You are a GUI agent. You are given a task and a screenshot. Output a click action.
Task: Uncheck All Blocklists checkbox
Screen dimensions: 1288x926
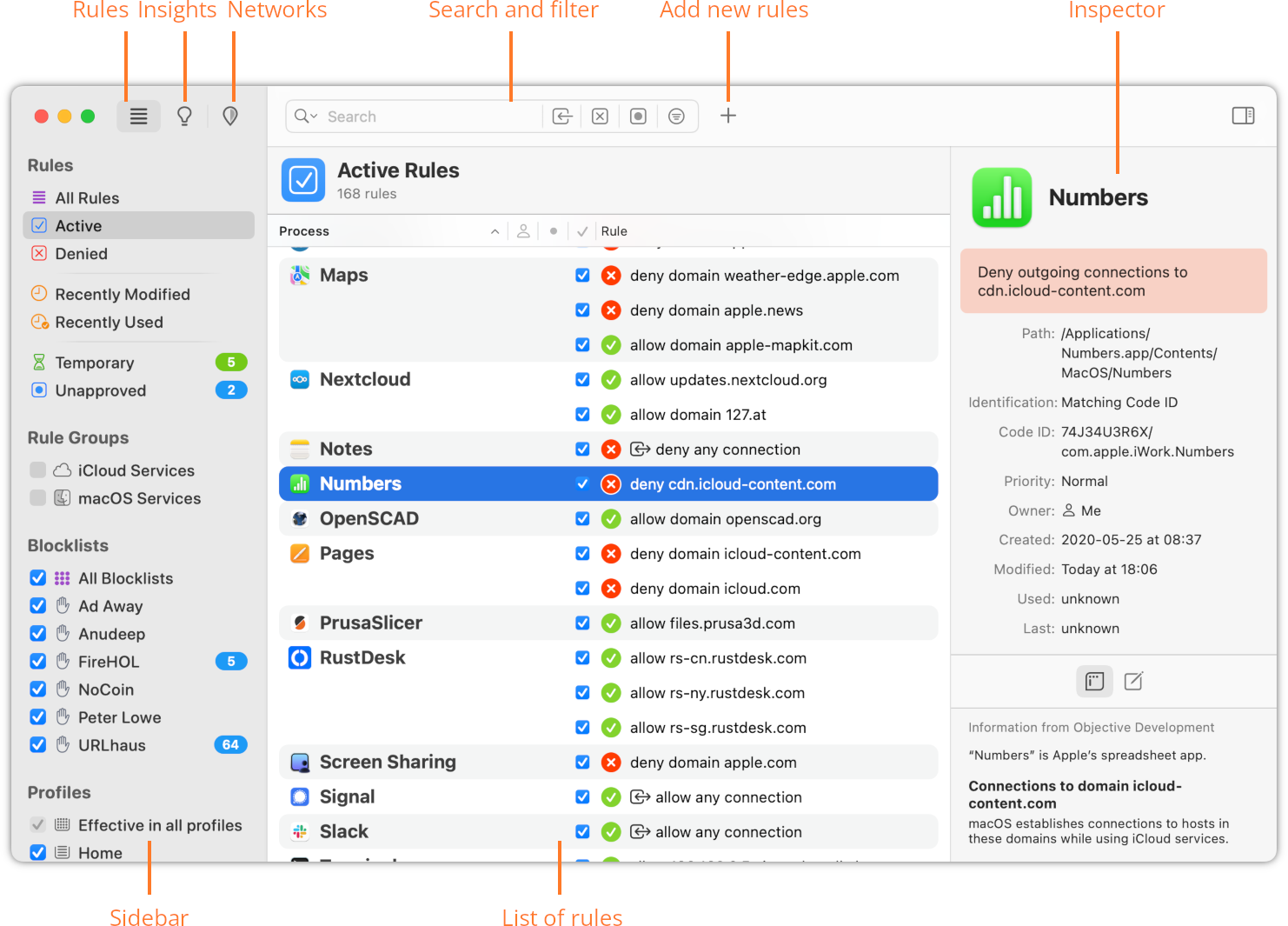(x=37, y=578)
